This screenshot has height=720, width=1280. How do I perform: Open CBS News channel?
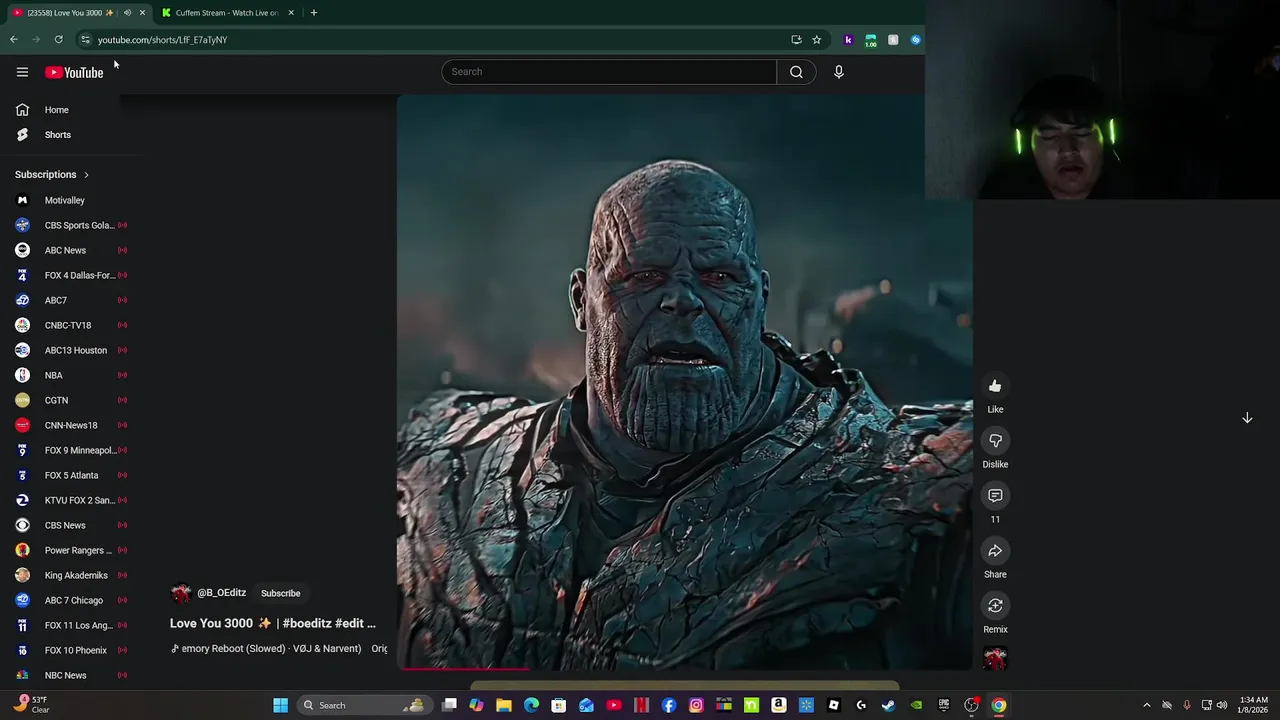click(x=65, y=525)
